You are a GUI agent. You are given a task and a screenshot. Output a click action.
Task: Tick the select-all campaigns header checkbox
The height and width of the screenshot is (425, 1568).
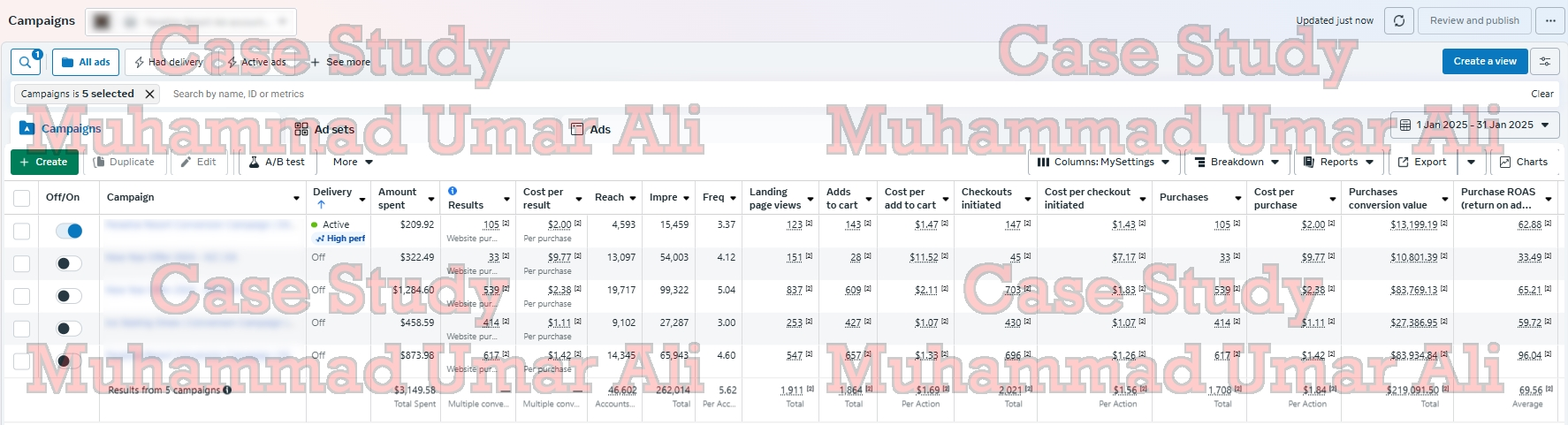[x=22, y=198]
